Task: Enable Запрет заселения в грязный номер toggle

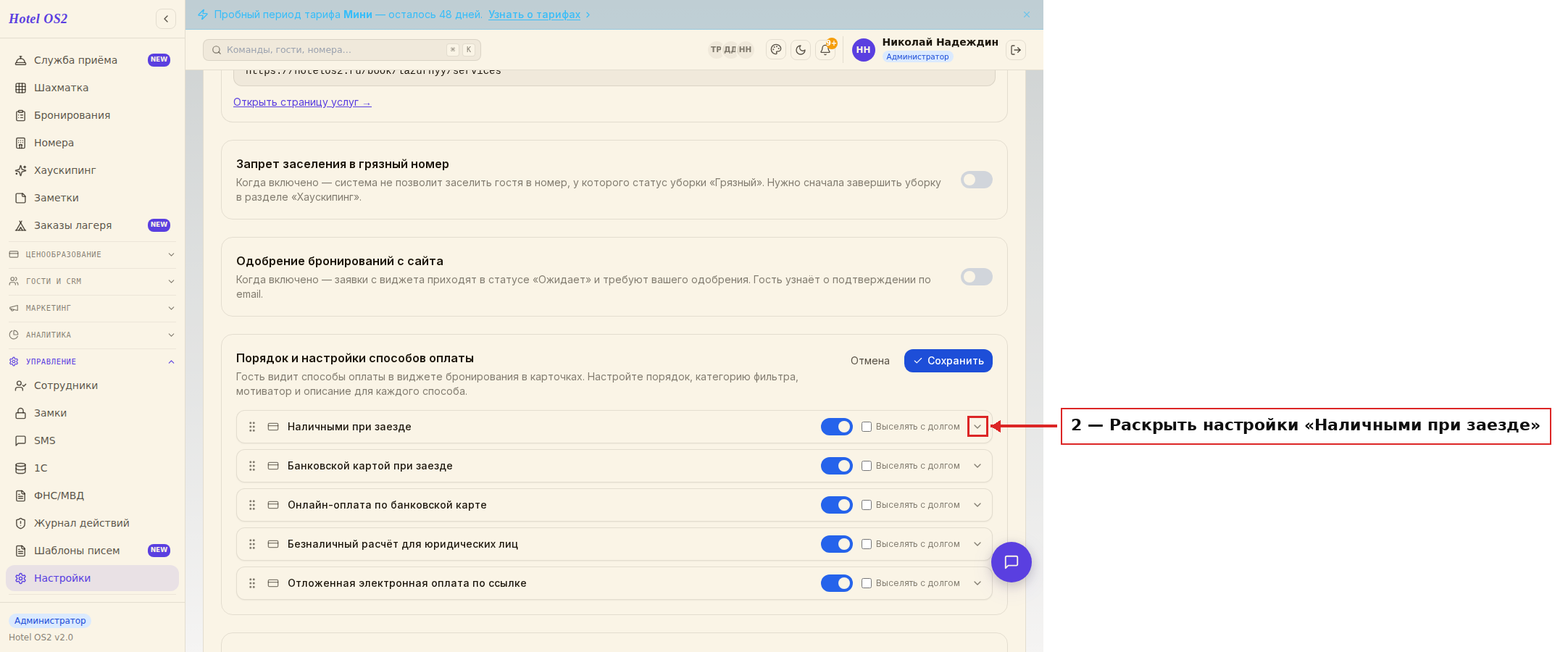Action: click(x=977, y=180)
